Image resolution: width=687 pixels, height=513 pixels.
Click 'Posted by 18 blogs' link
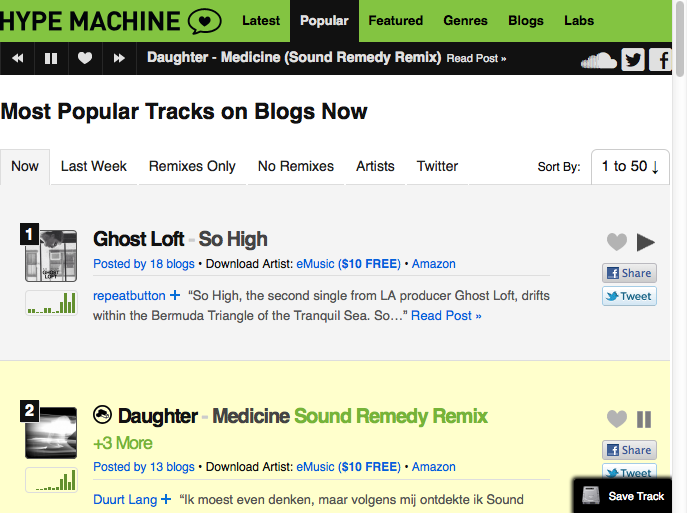coord(144,264)
